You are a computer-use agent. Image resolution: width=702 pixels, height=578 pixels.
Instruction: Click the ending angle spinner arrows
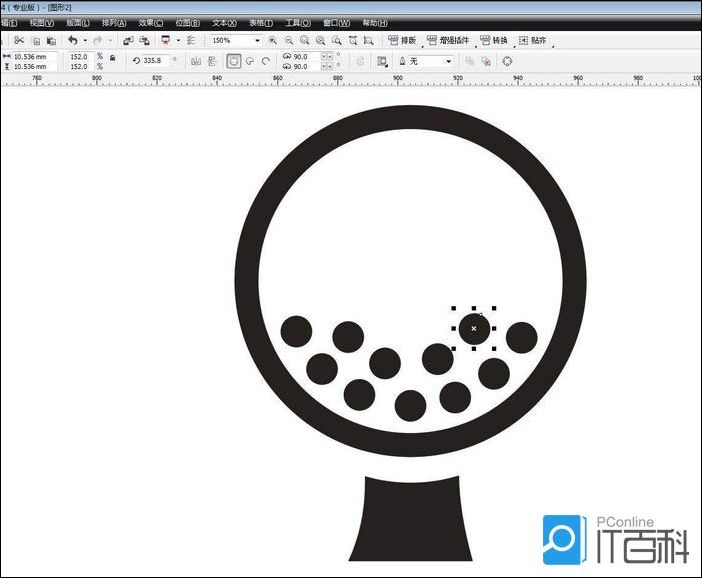pos(327,67)
